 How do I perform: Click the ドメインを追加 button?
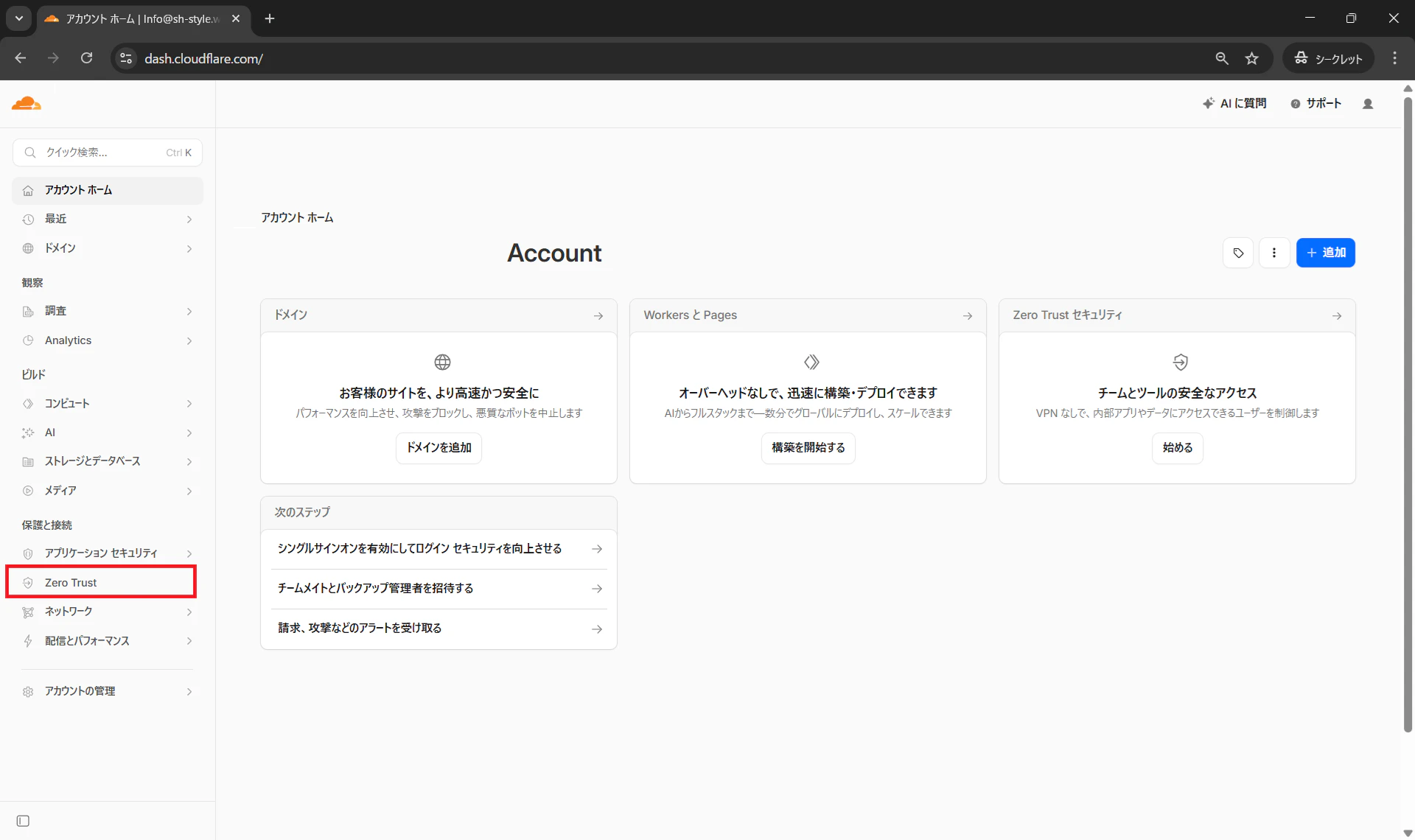click(x=439, y=448)
